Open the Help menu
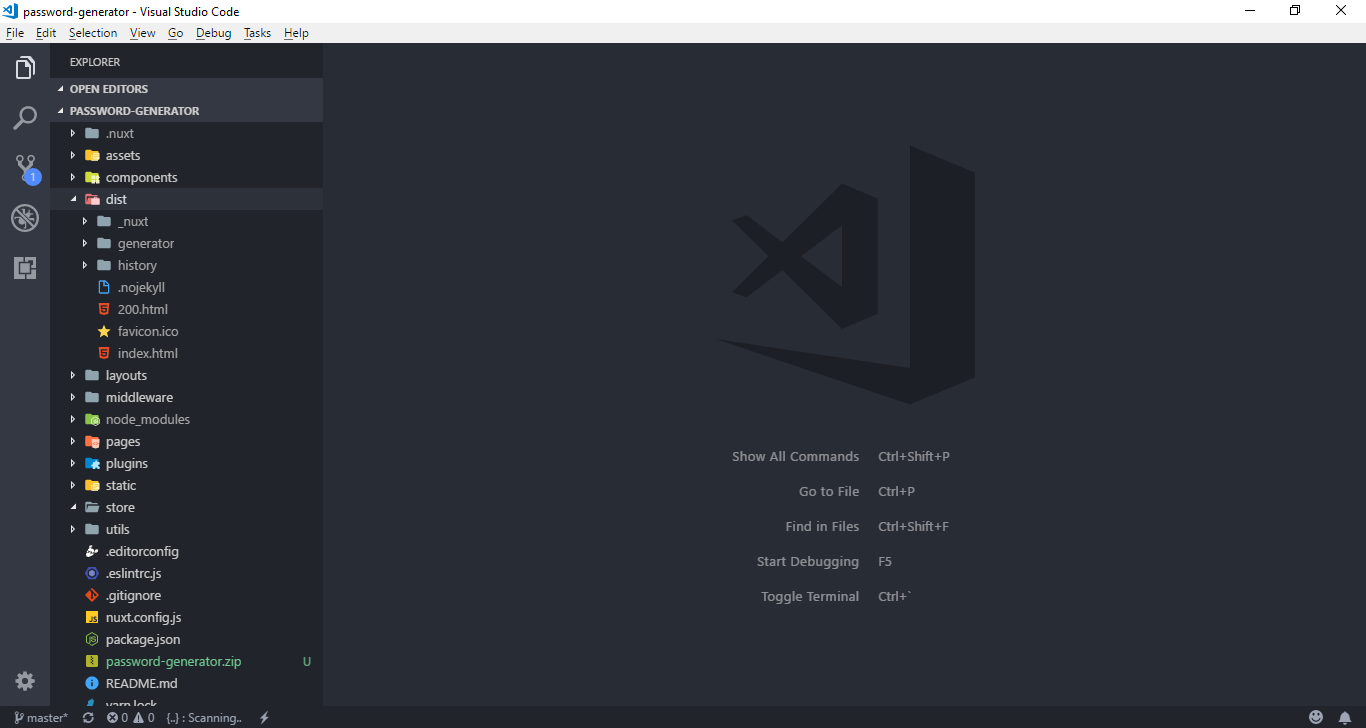 click(296, 33)
